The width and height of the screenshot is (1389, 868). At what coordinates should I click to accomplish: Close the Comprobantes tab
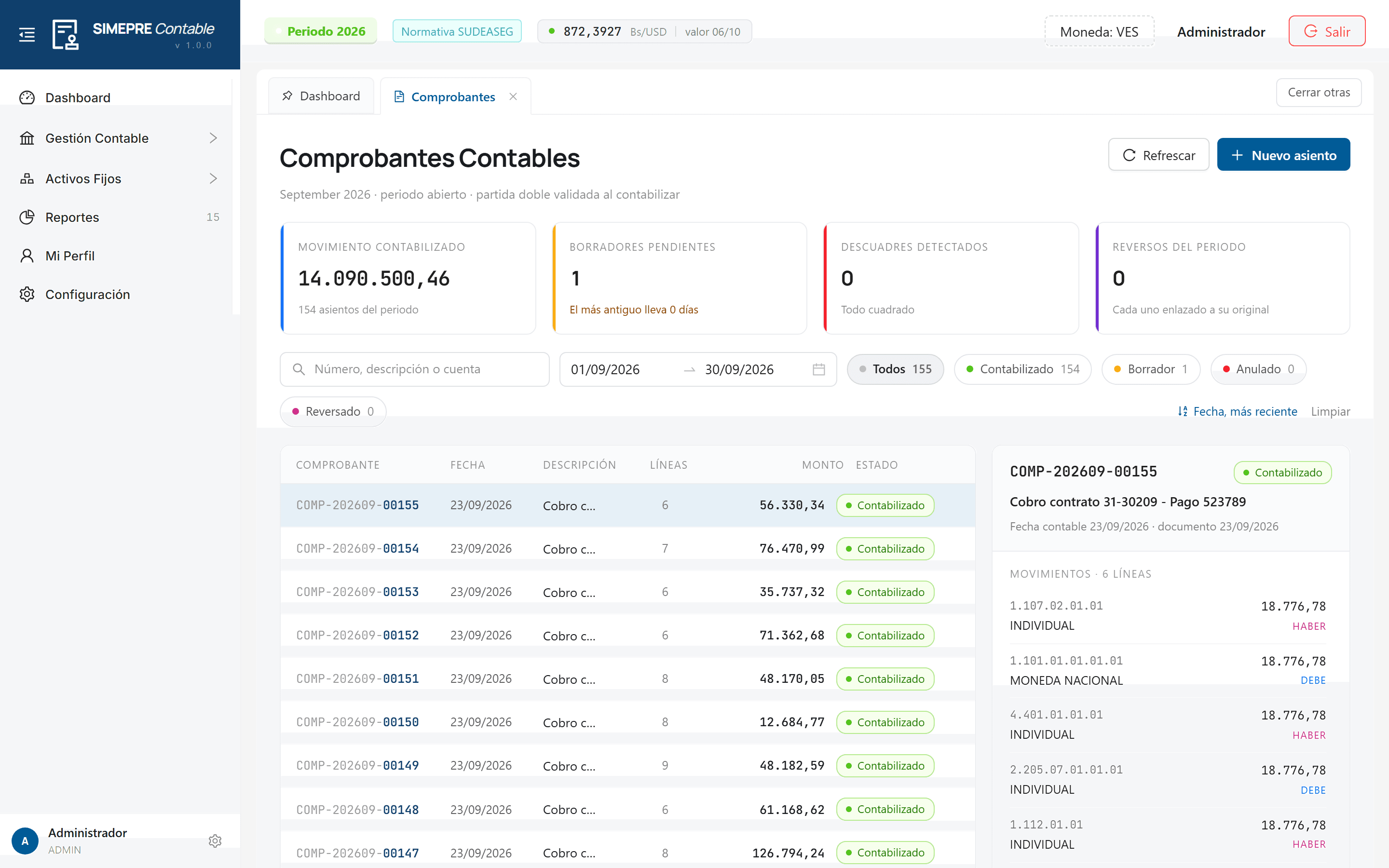click(x=513, y=96)
